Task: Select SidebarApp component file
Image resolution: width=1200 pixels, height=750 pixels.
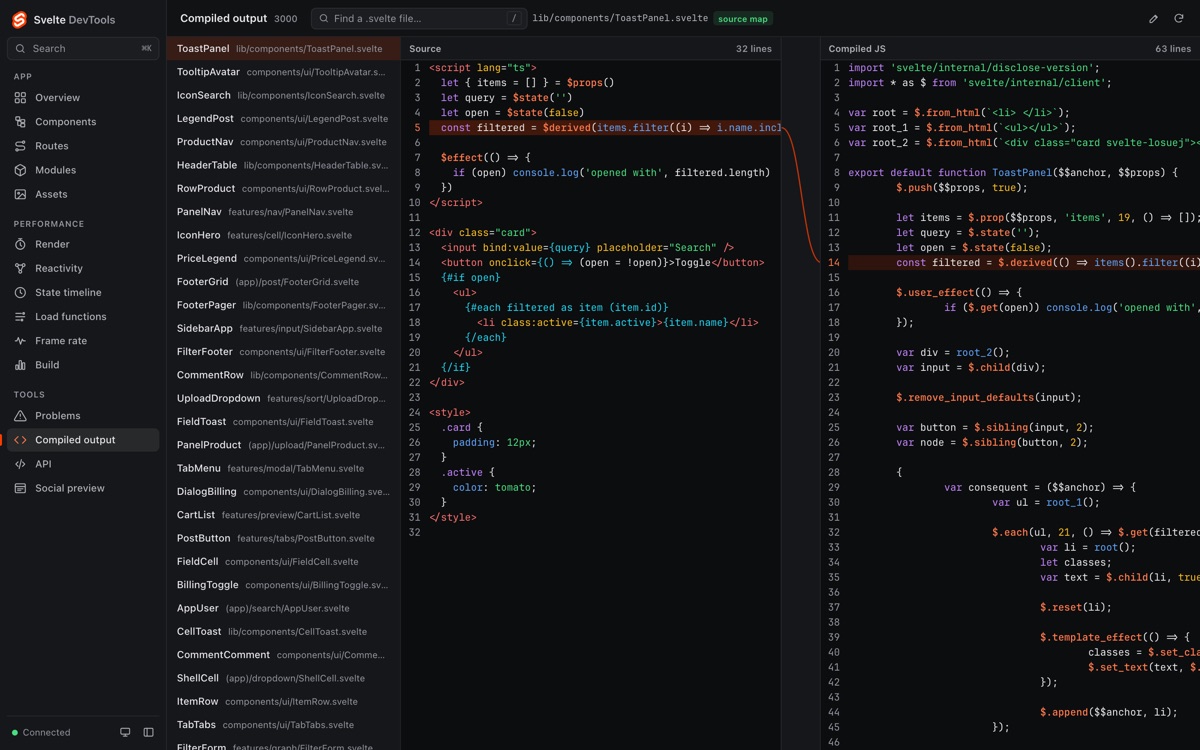Action: (283, 328)
